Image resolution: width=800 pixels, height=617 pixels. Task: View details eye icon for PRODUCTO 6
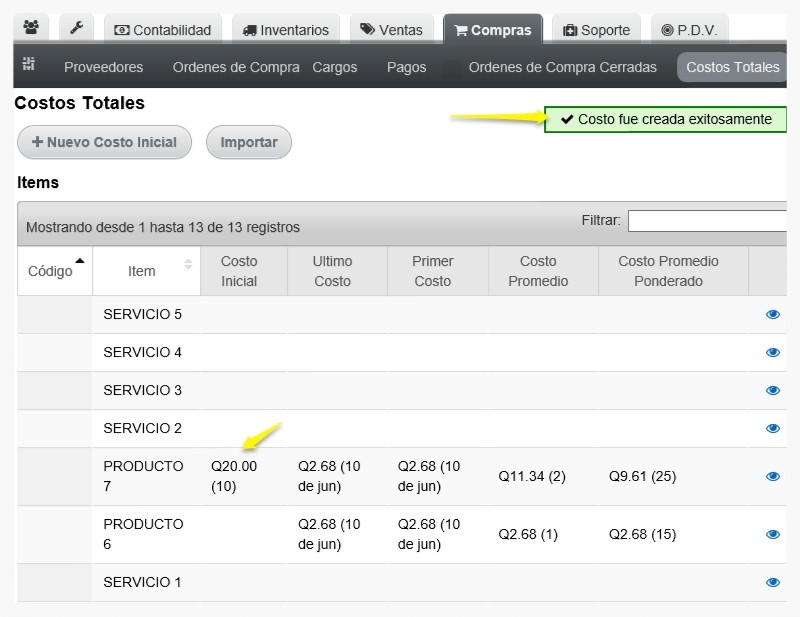(772, 534)
